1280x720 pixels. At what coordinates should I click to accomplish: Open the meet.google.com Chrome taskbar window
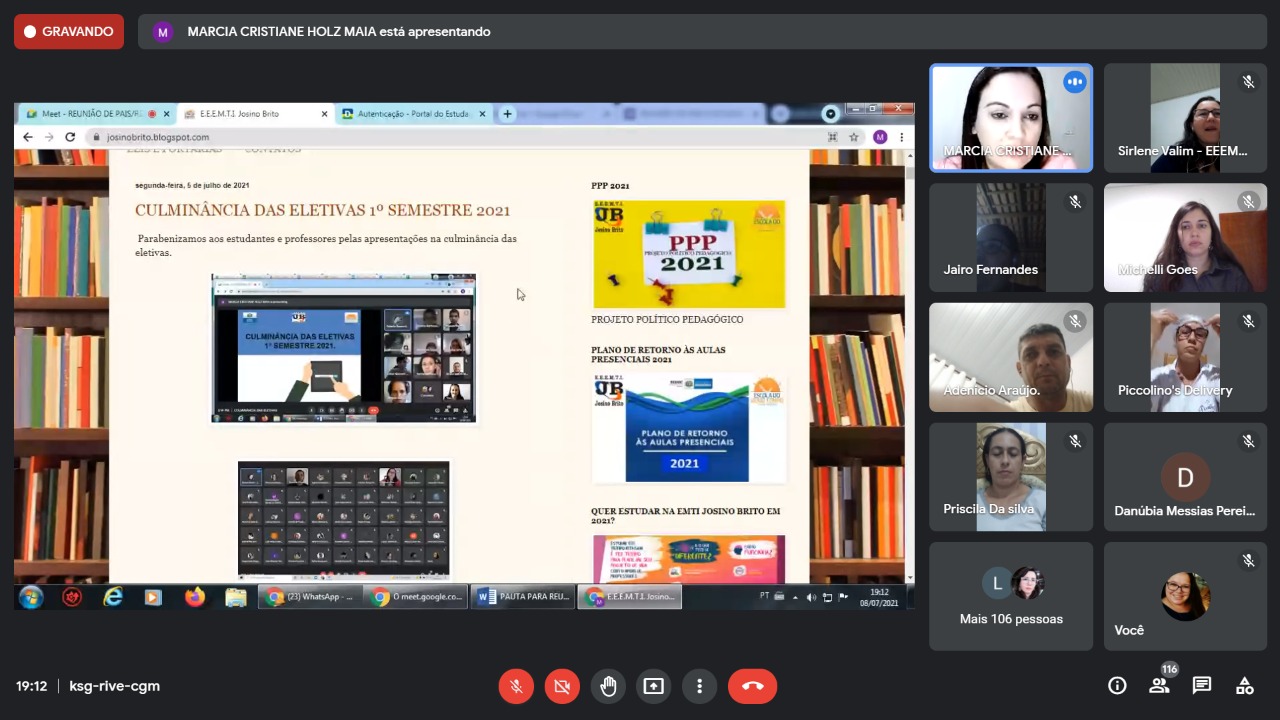pyautogui.click(x=417, y=597)
